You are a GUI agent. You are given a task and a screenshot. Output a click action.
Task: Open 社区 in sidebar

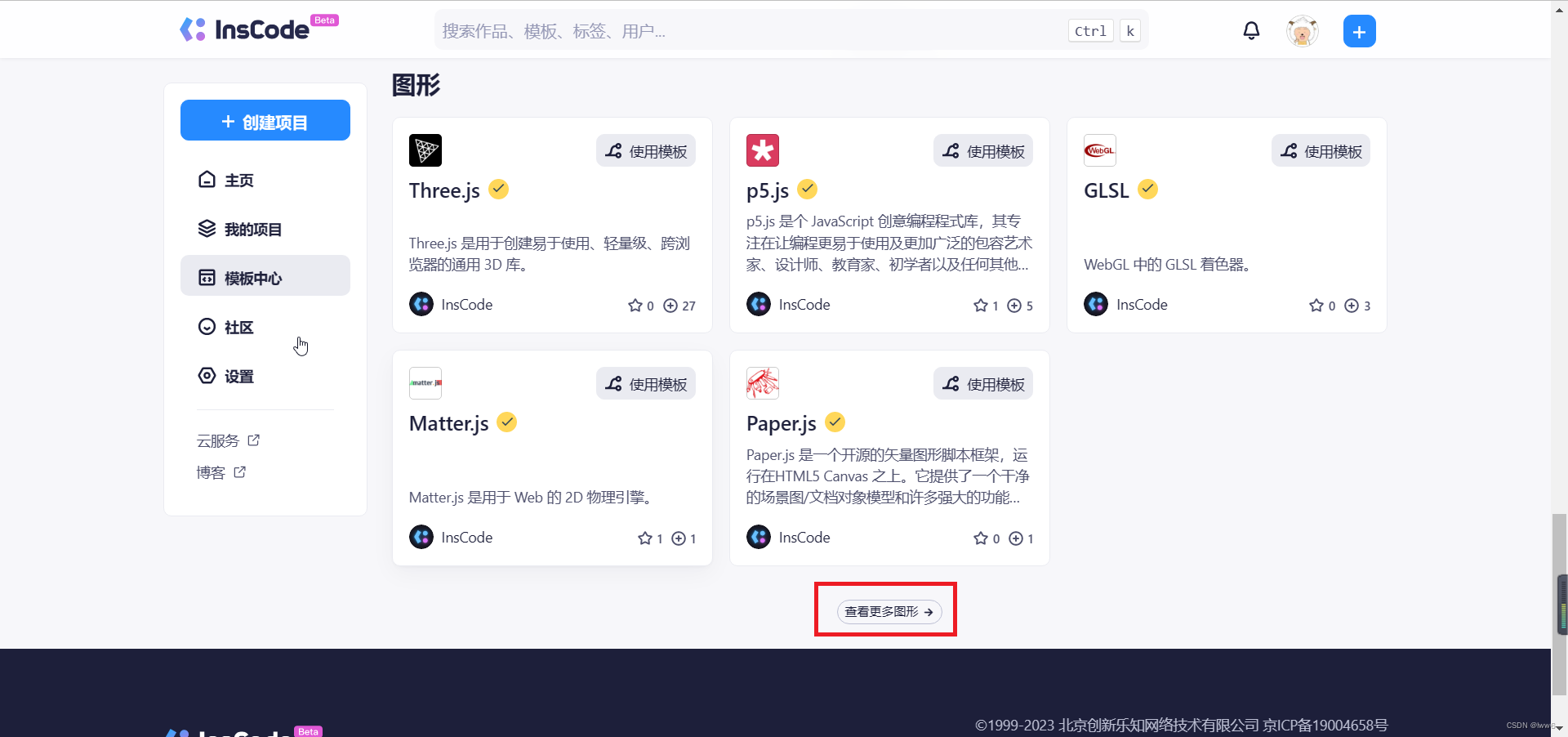coord(265,327)
